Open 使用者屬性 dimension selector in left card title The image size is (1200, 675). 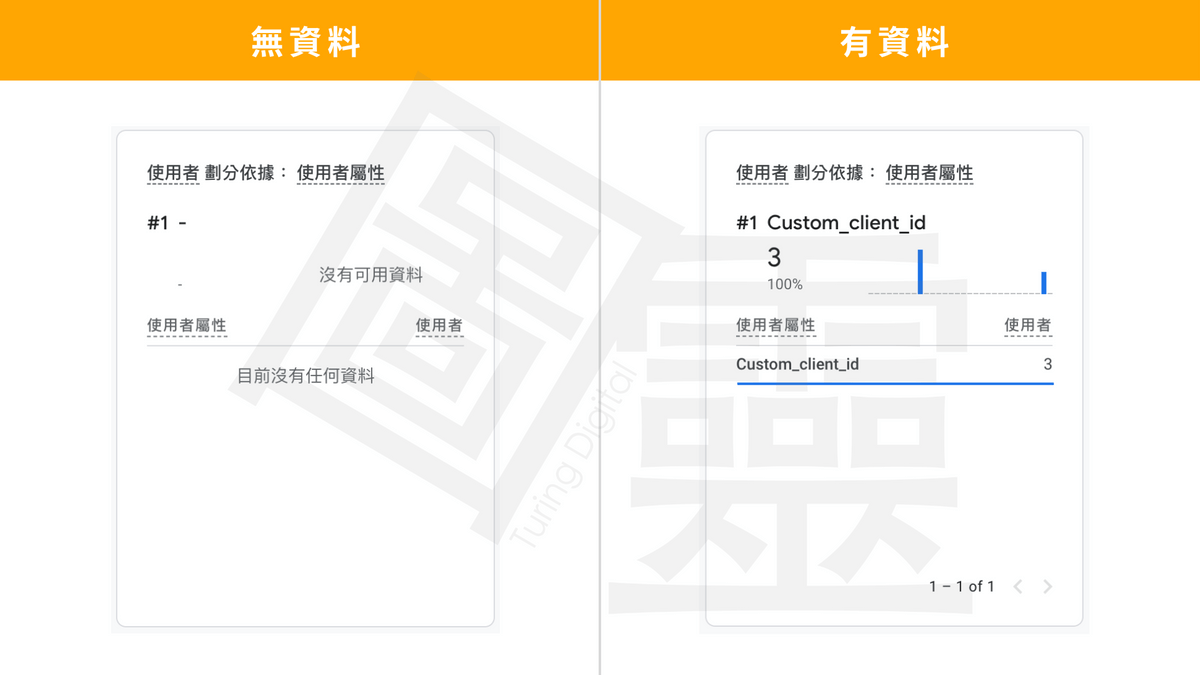coord(341,173)
